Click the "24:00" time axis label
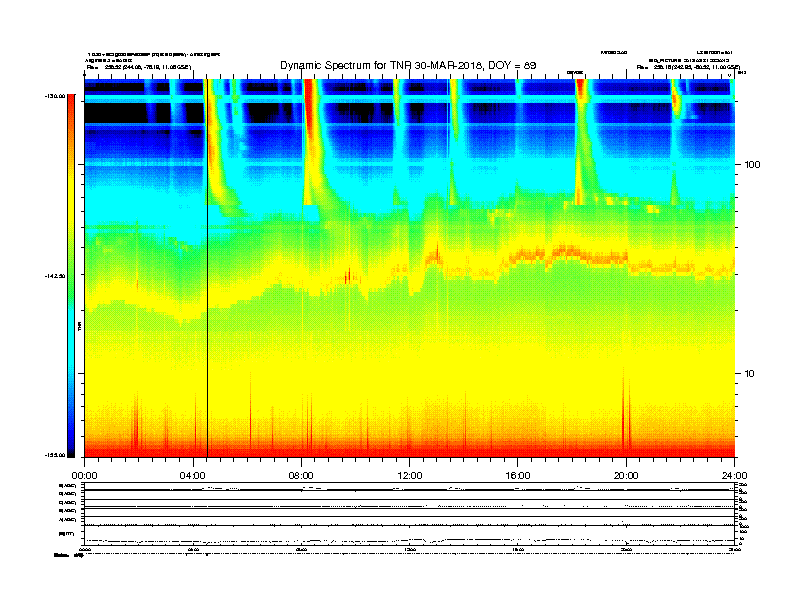The width and height of the screenshot is (792, 612). tap(735, 476)
